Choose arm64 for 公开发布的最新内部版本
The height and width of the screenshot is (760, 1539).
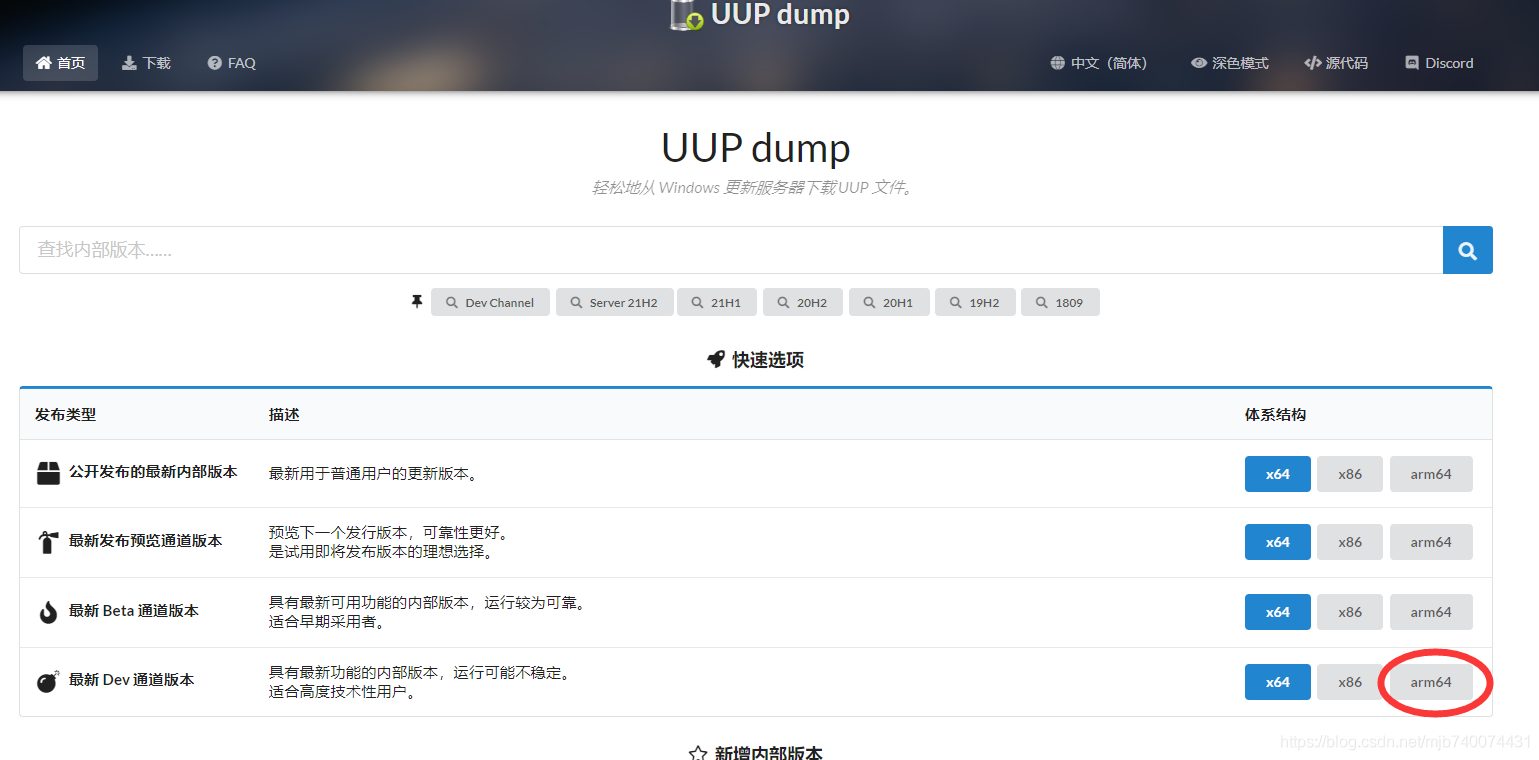[1431, 474]
